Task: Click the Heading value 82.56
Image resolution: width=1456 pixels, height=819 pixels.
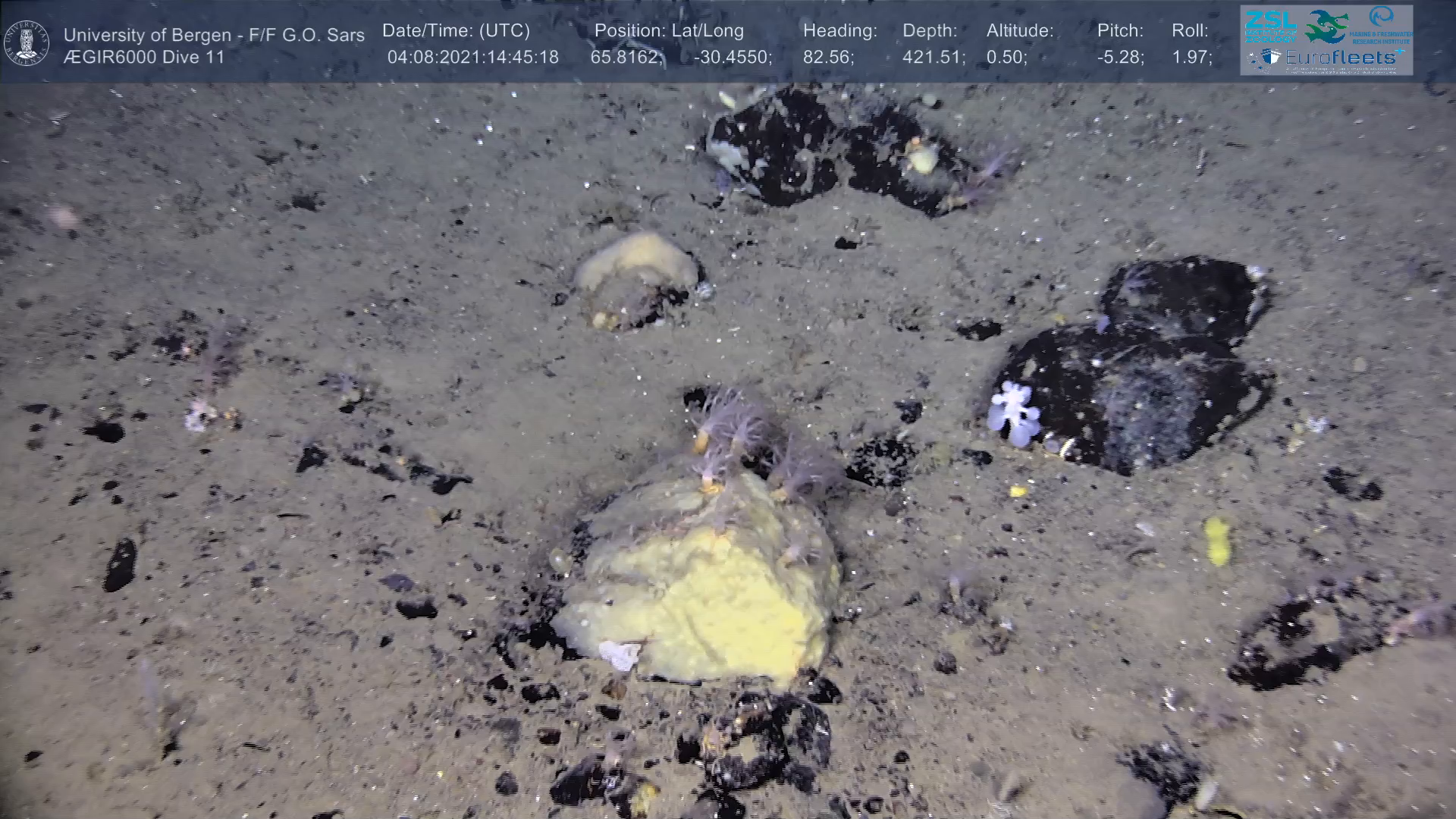Action: [827, 58]
